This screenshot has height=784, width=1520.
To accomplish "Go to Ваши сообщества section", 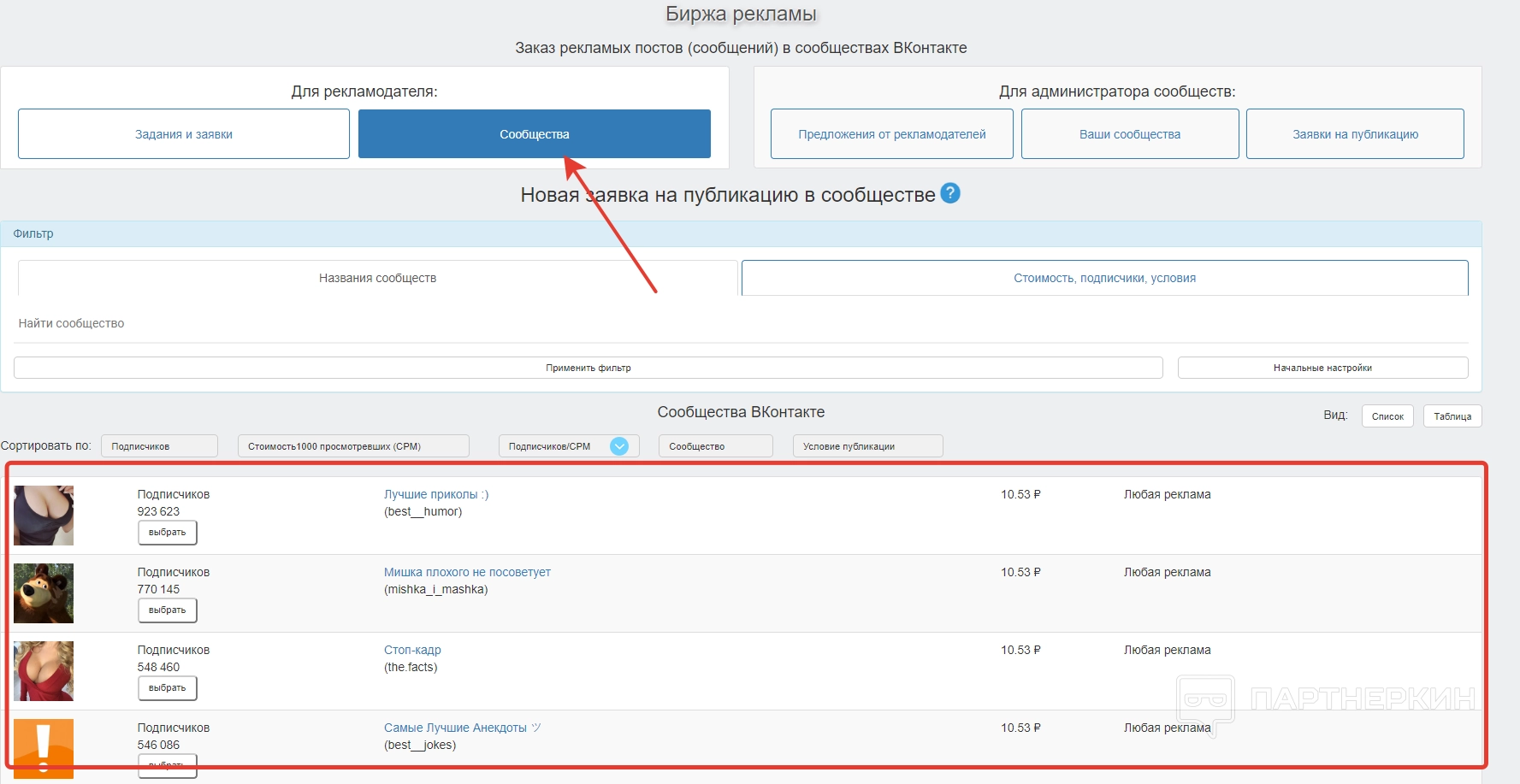I will 1129,134.
